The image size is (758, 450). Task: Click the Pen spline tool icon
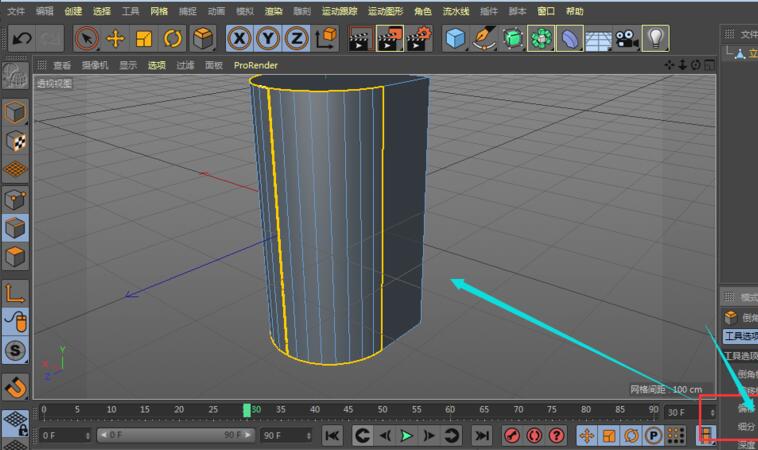[x=484, y=39]
